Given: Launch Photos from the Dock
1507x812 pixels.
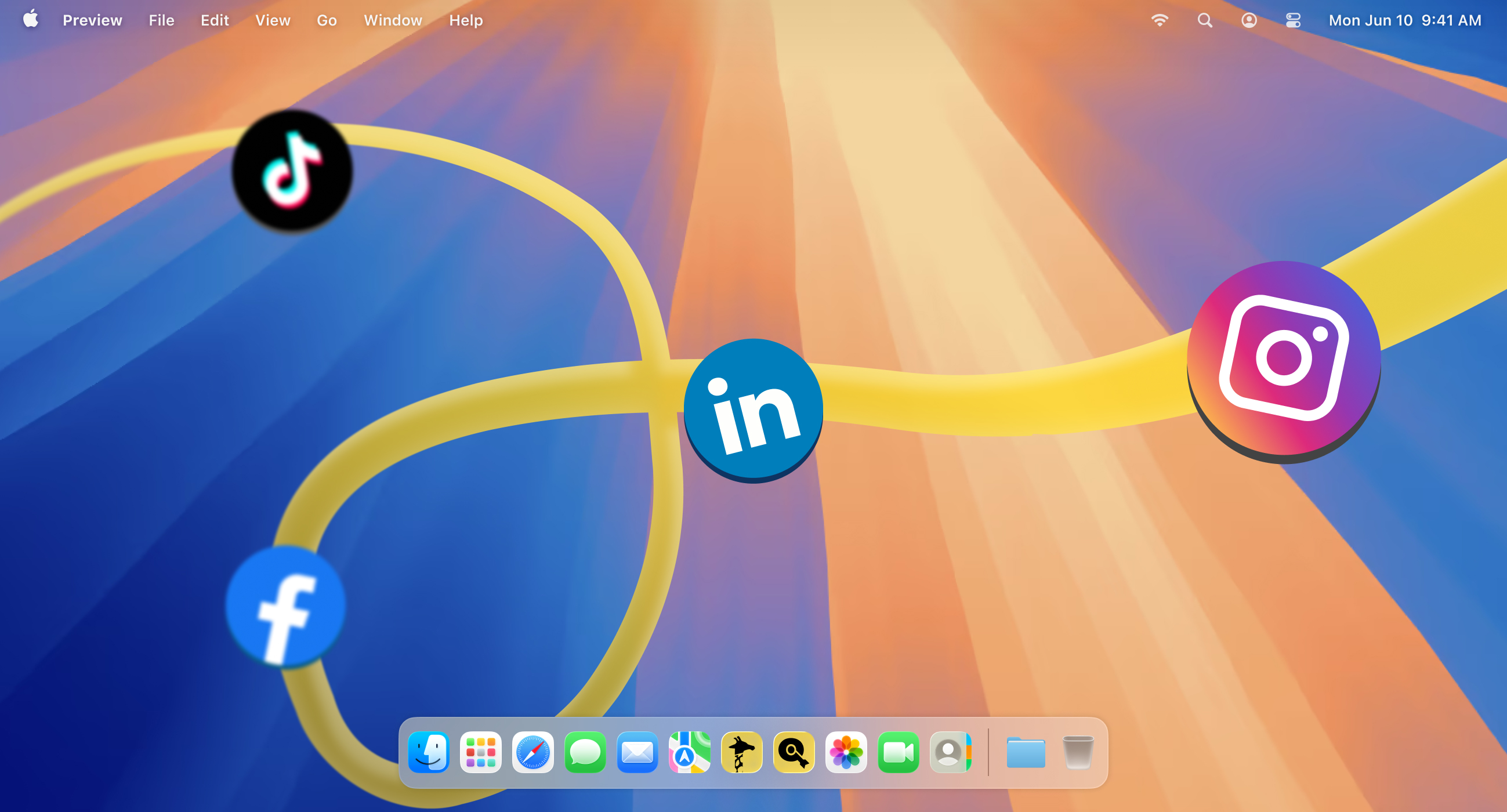Looking at the screenshot, I should [x=846, y=752].
